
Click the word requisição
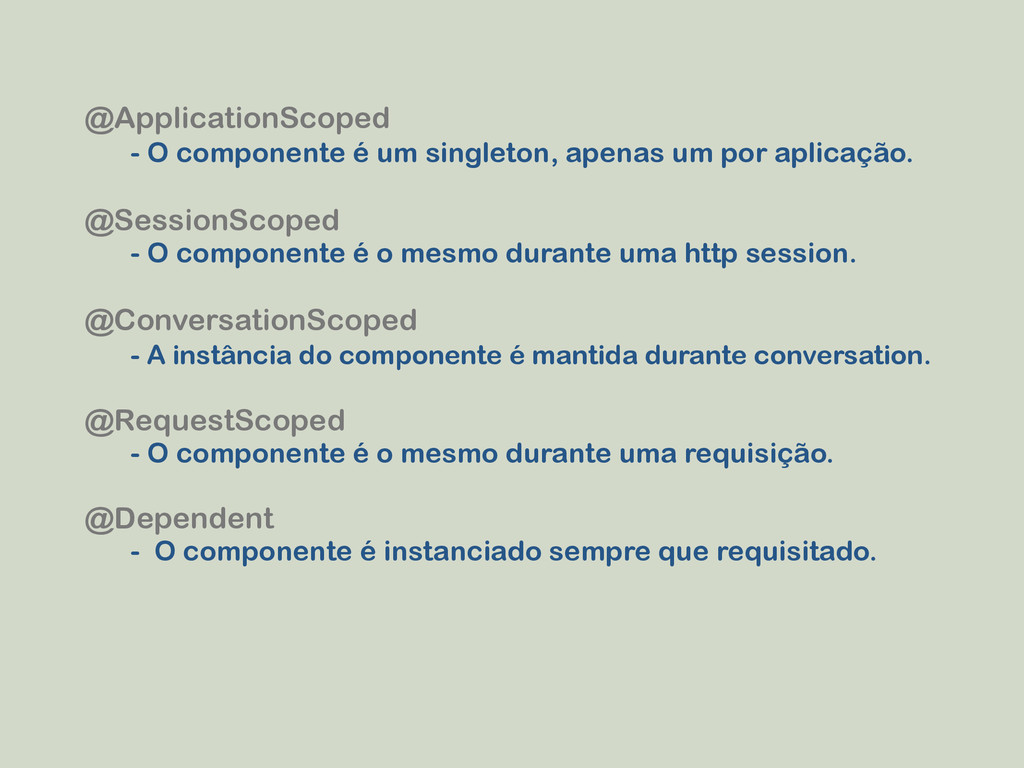[x=759, y=455]
